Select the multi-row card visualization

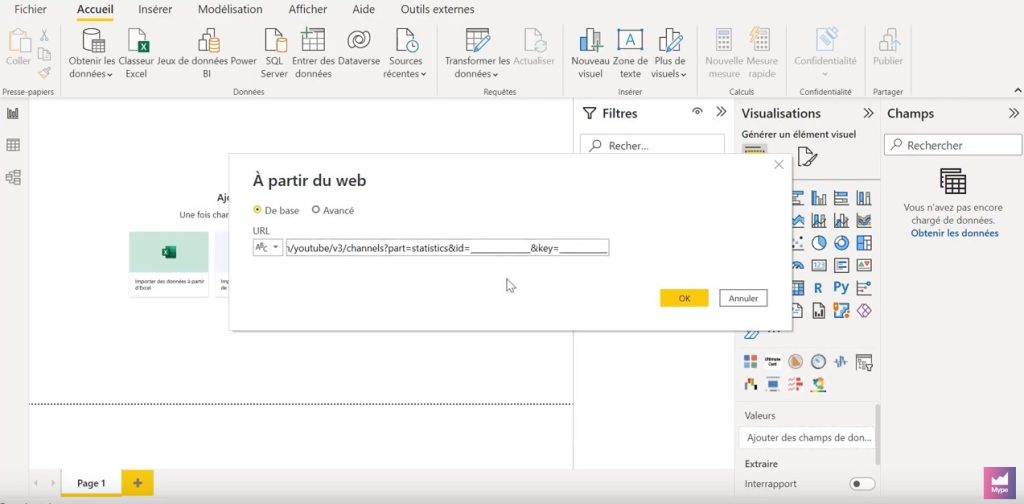click(x=841, y=265)
